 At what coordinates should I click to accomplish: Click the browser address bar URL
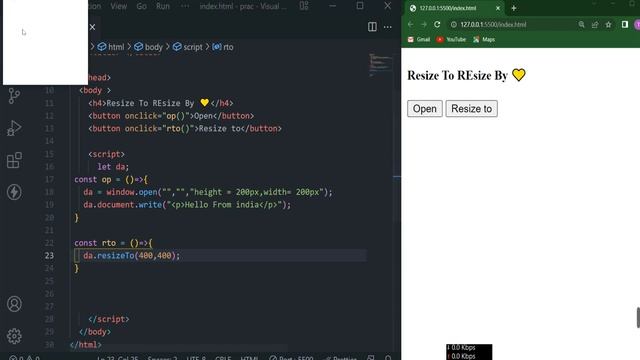click(493, 24)
